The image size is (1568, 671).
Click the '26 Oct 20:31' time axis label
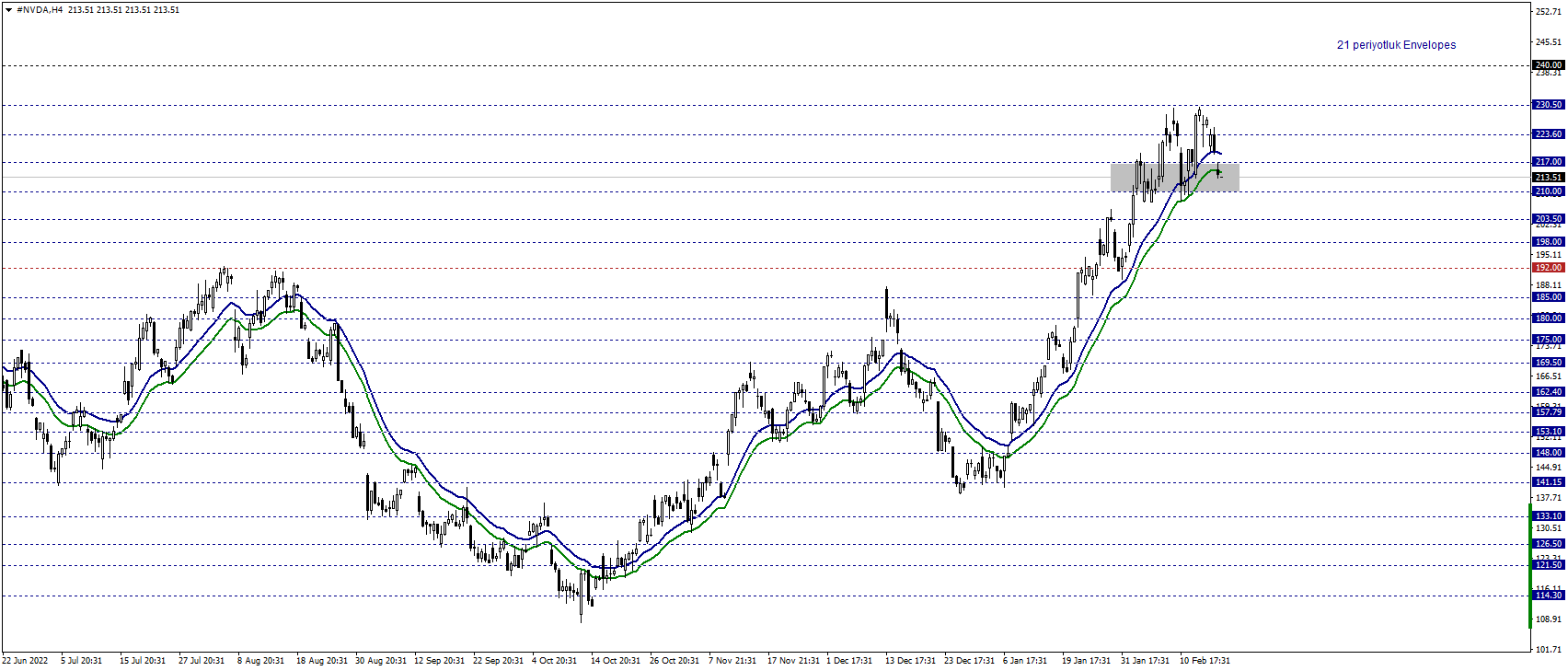674,661
